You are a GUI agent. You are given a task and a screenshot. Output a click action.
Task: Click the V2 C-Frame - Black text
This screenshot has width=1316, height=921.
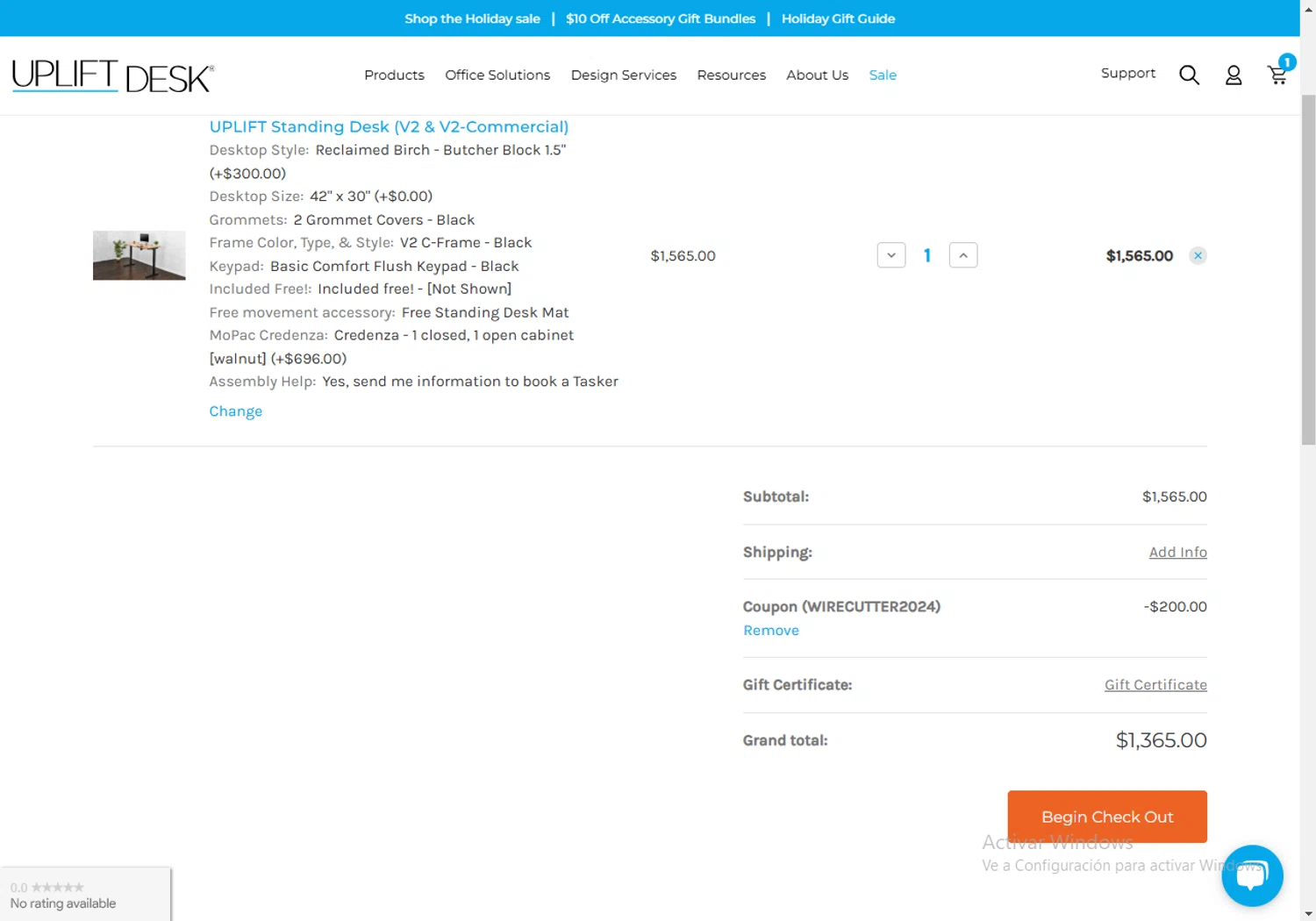coord(466,243)
